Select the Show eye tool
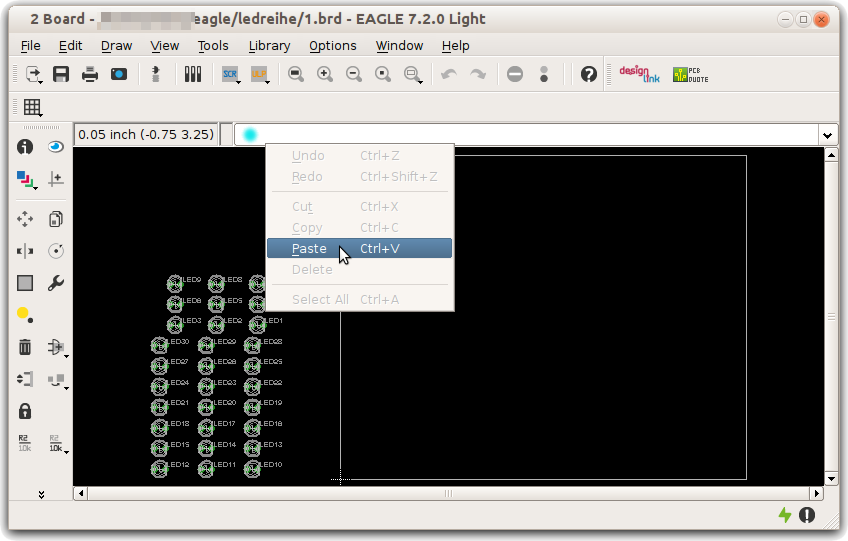The width and height of the screenshot is (848, 541). tap(56, 147)
